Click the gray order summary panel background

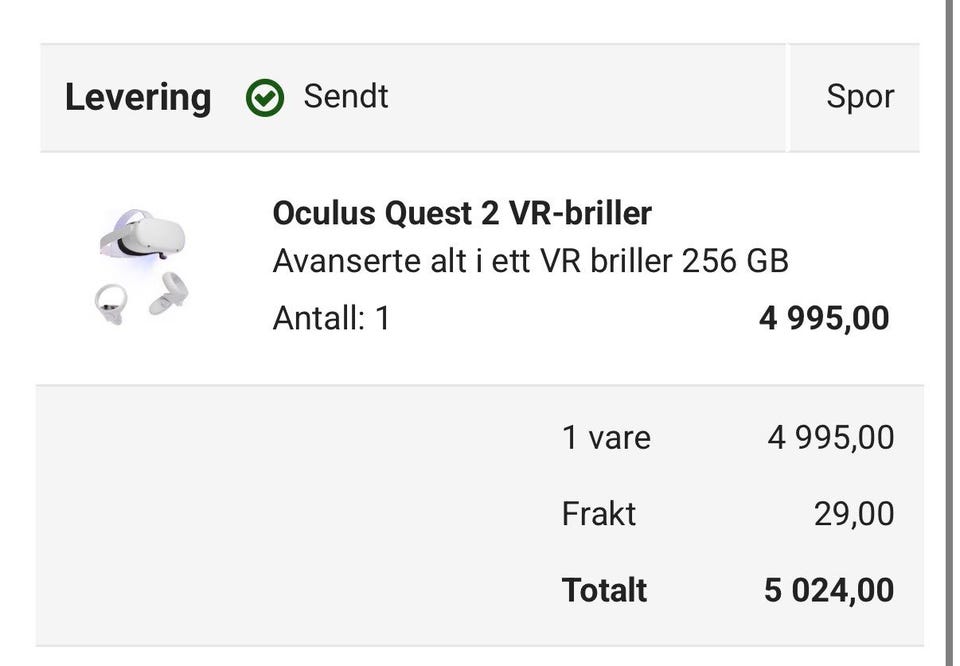(294, 515)
